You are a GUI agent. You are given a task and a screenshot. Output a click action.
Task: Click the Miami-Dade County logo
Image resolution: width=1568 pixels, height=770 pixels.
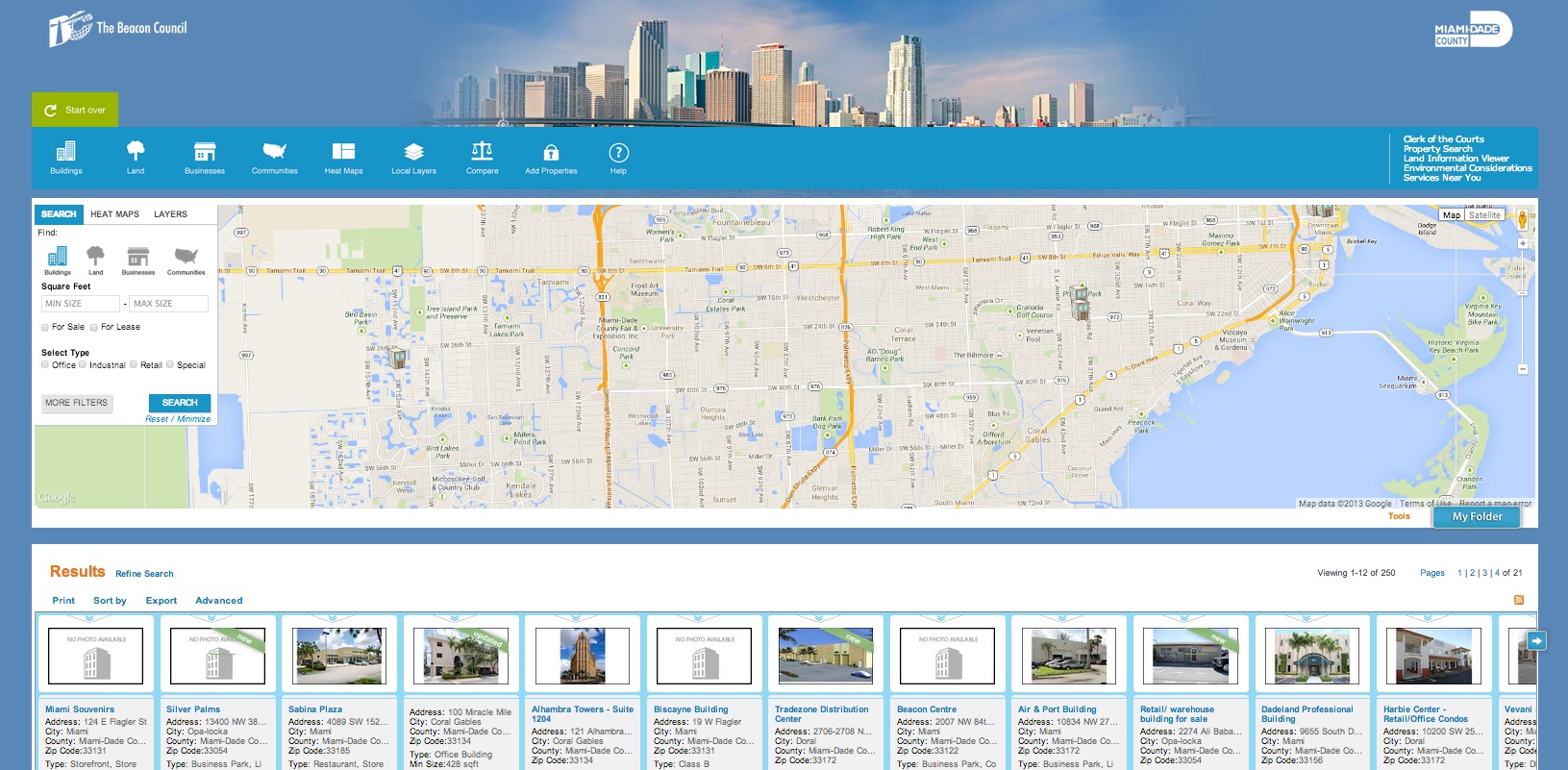coord(1472,30)
